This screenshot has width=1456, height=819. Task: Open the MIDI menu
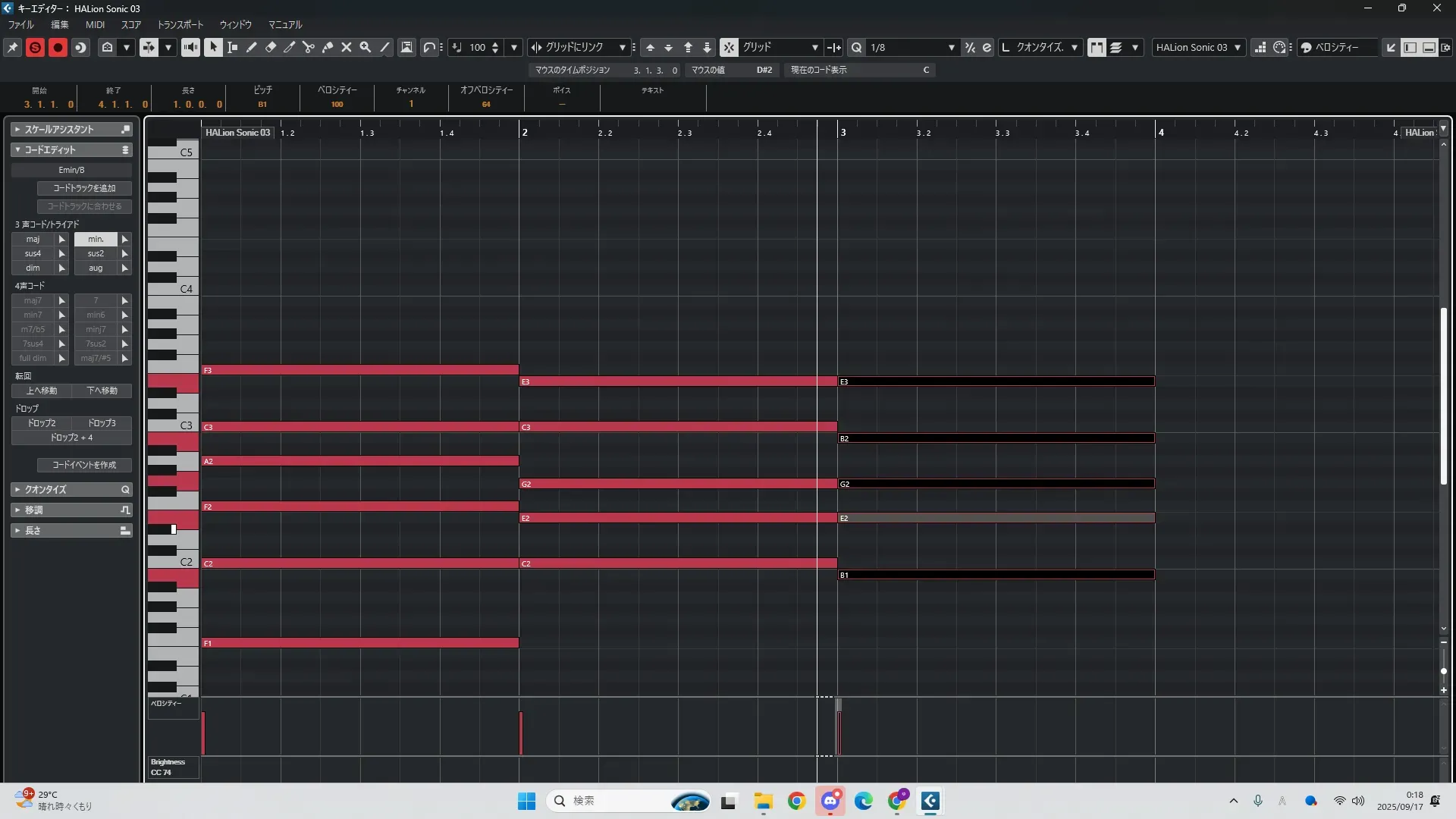(x=95, y=24)
